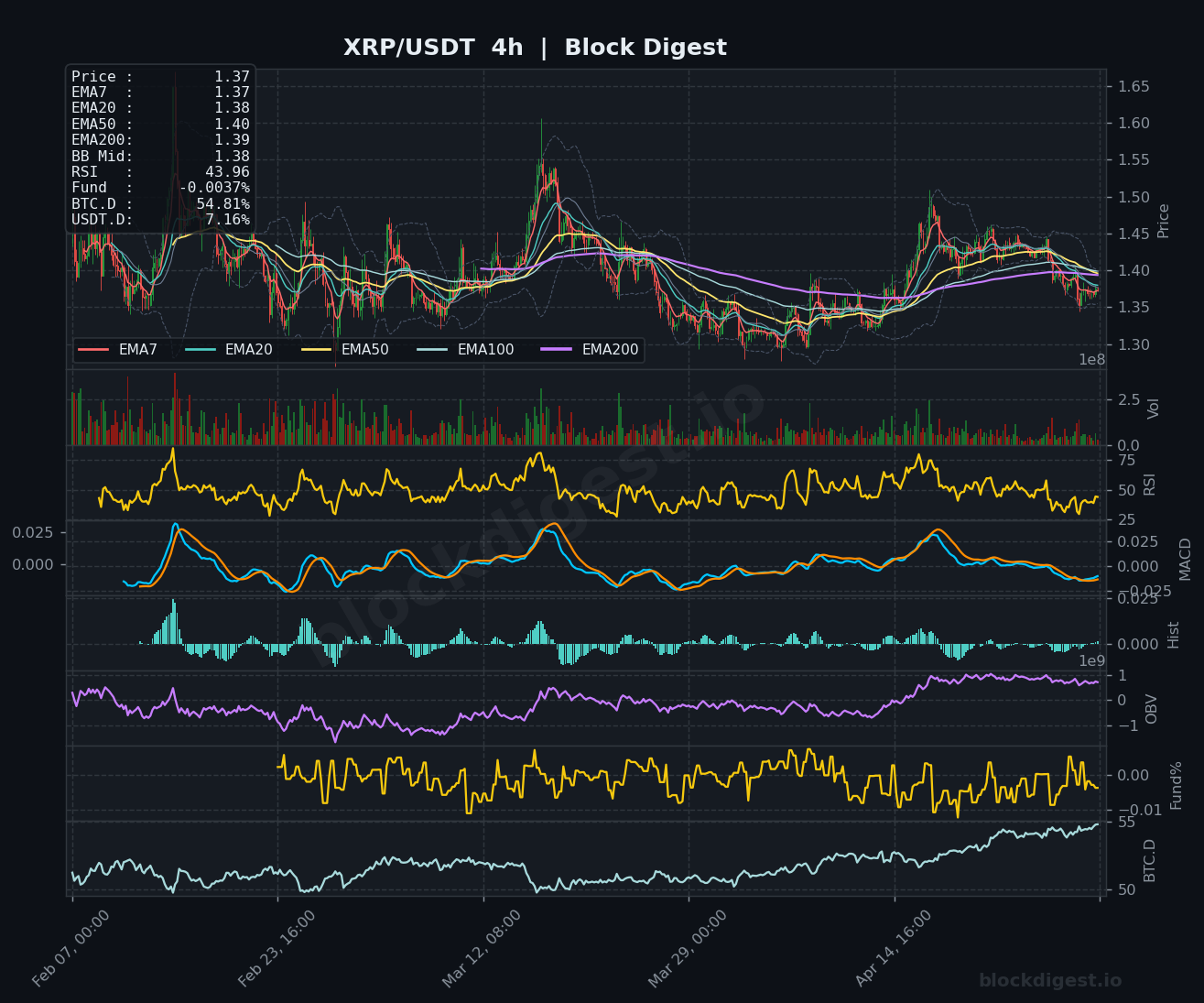Select the EMA50 legend entry
1204x1003 pixels.
(x=345, y=350)
